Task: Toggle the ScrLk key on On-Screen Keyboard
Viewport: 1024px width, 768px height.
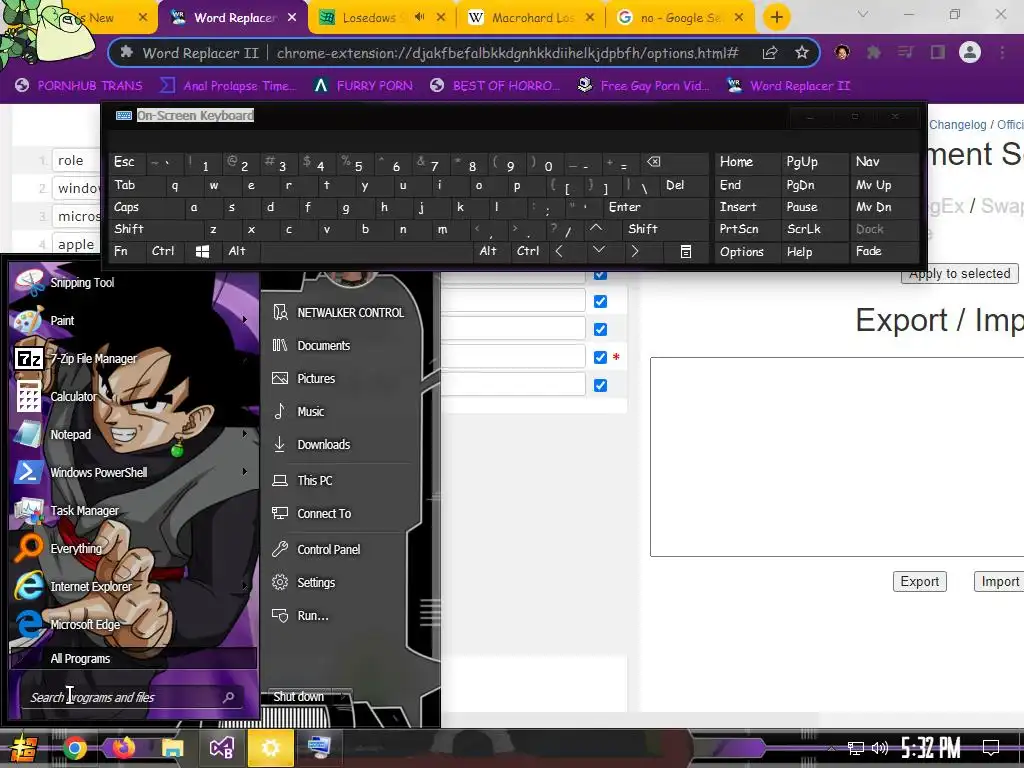Action: point(804,229)
